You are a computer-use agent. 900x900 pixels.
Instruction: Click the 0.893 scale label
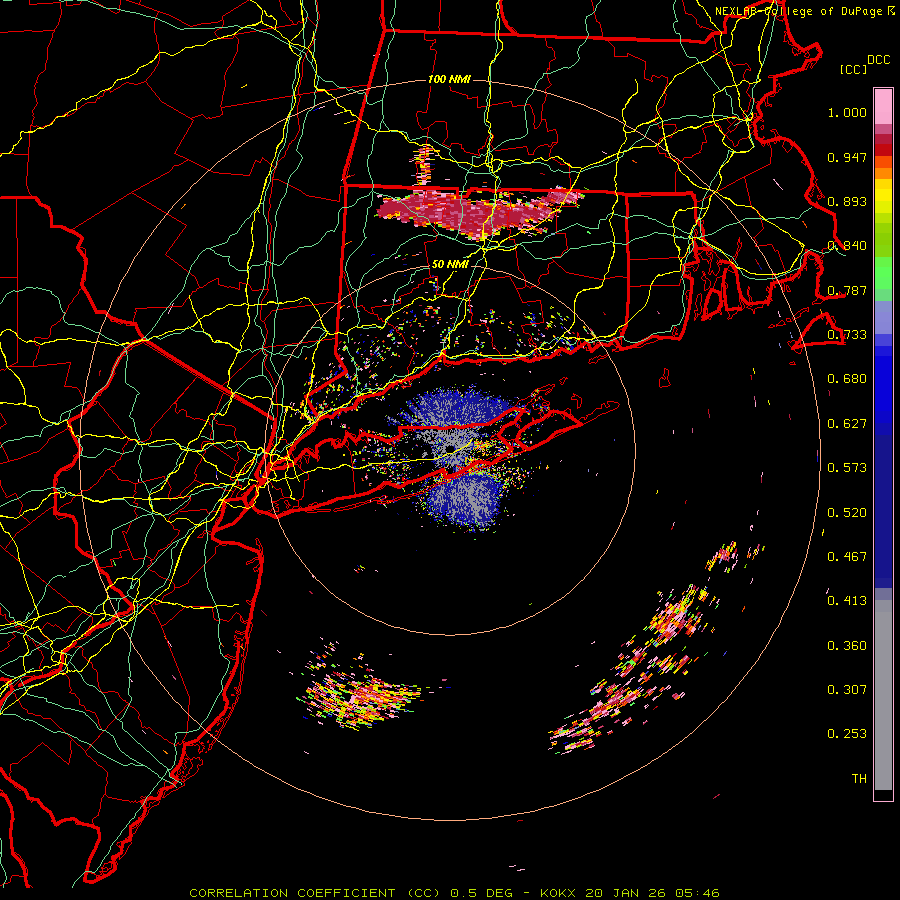(x=847, y=201)
